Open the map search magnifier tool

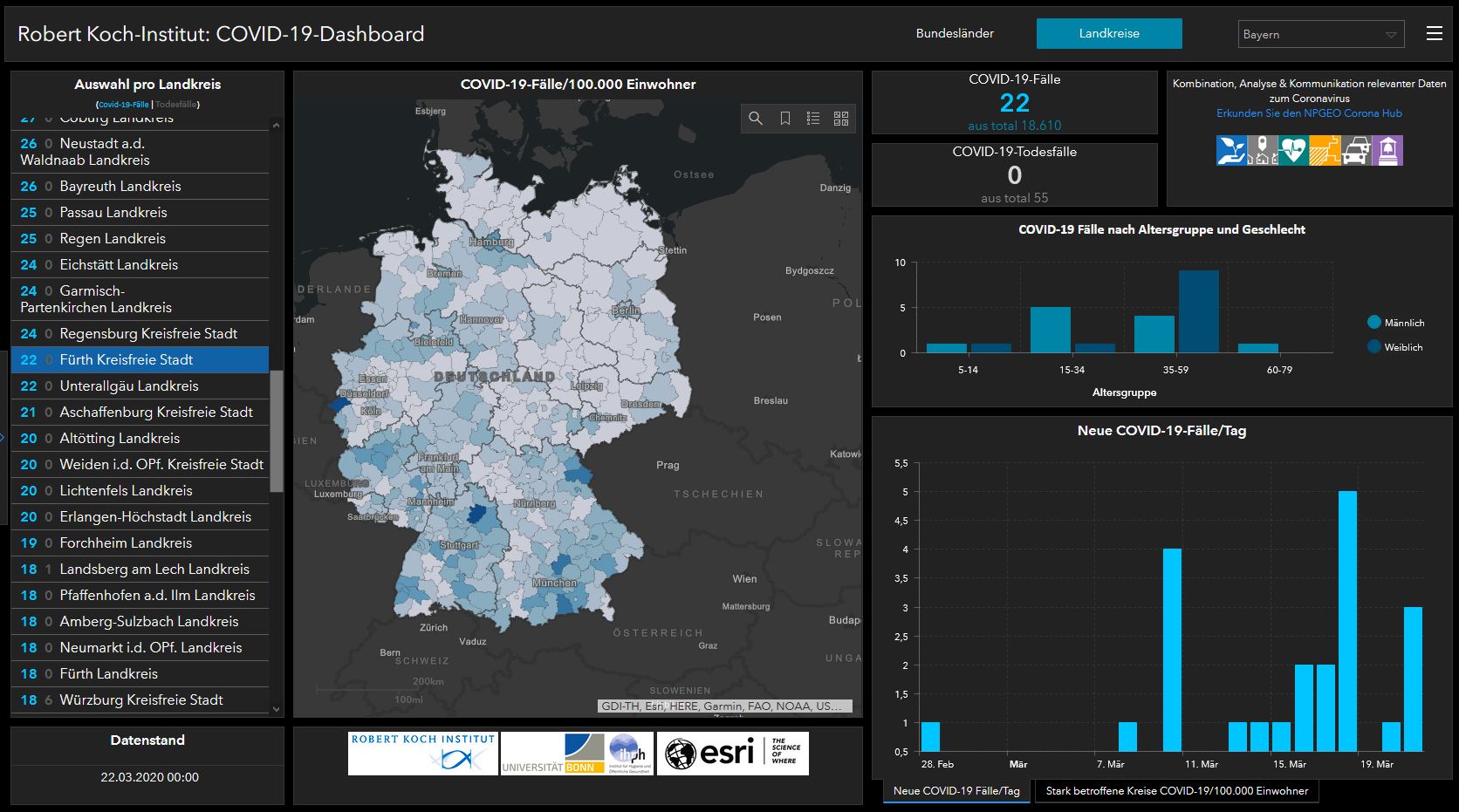point(756,119)
